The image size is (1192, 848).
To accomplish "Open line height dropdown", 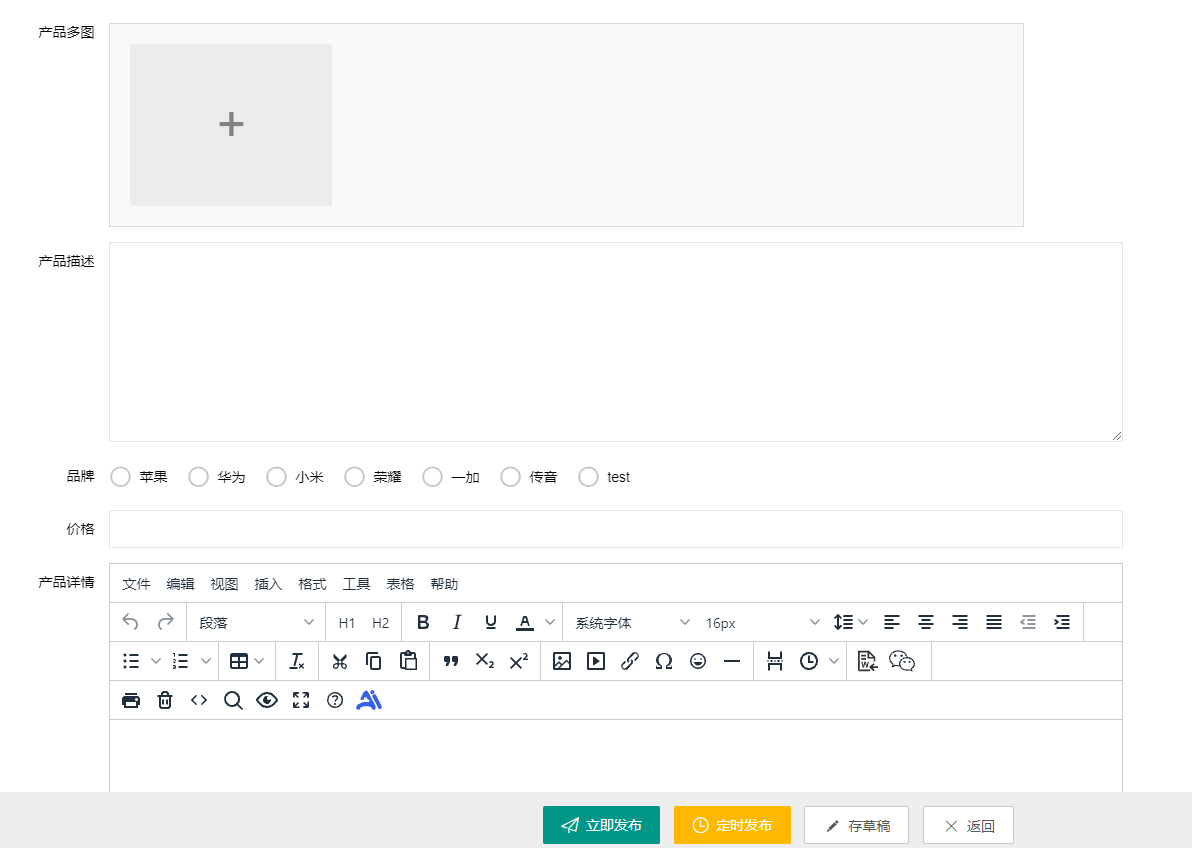I will [851, 622].
